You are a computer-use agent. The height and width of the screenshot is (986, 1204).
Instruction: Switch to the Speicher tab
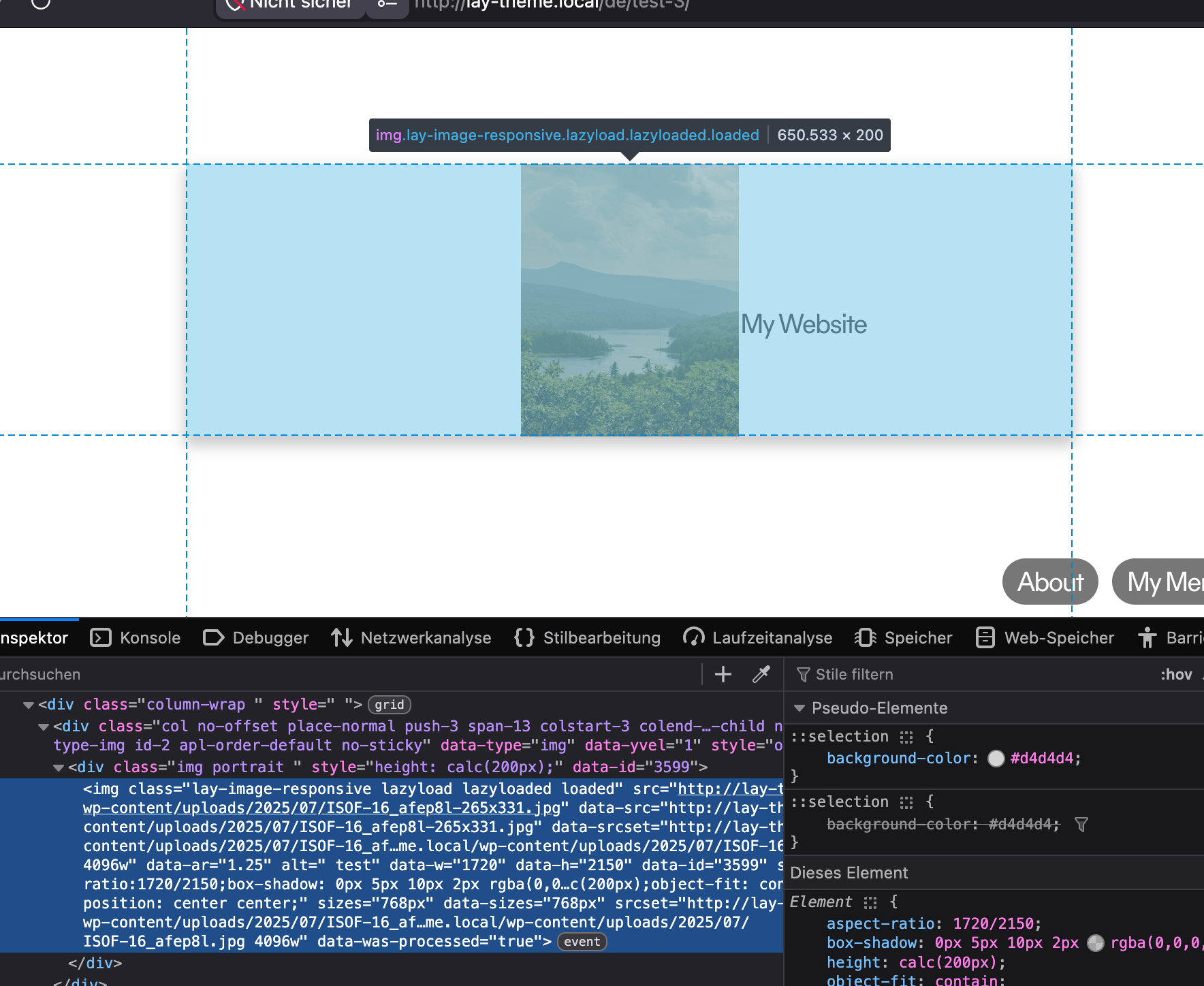(x=904, y=638)
